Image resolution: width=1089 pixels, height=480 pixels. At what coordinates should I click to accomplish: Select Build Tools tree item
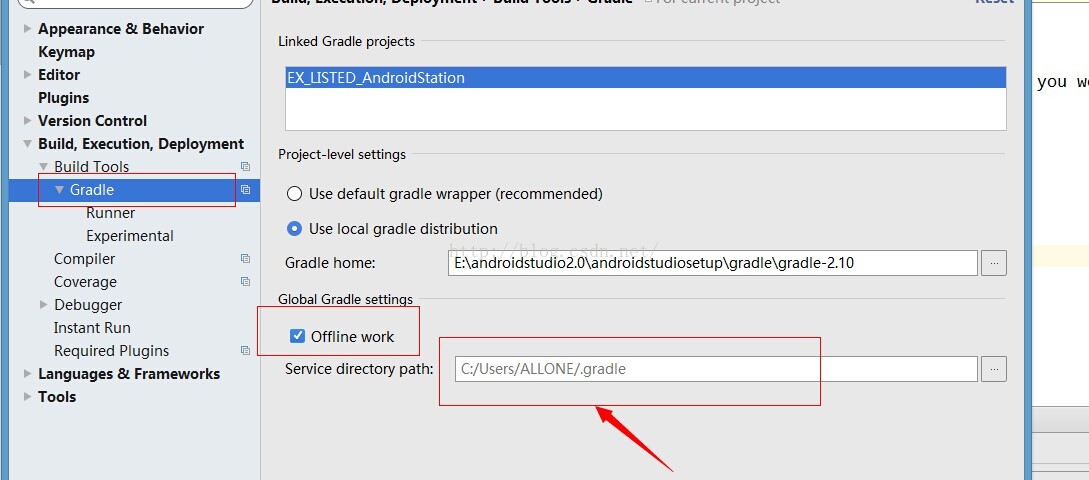click(x=92, y=167)
